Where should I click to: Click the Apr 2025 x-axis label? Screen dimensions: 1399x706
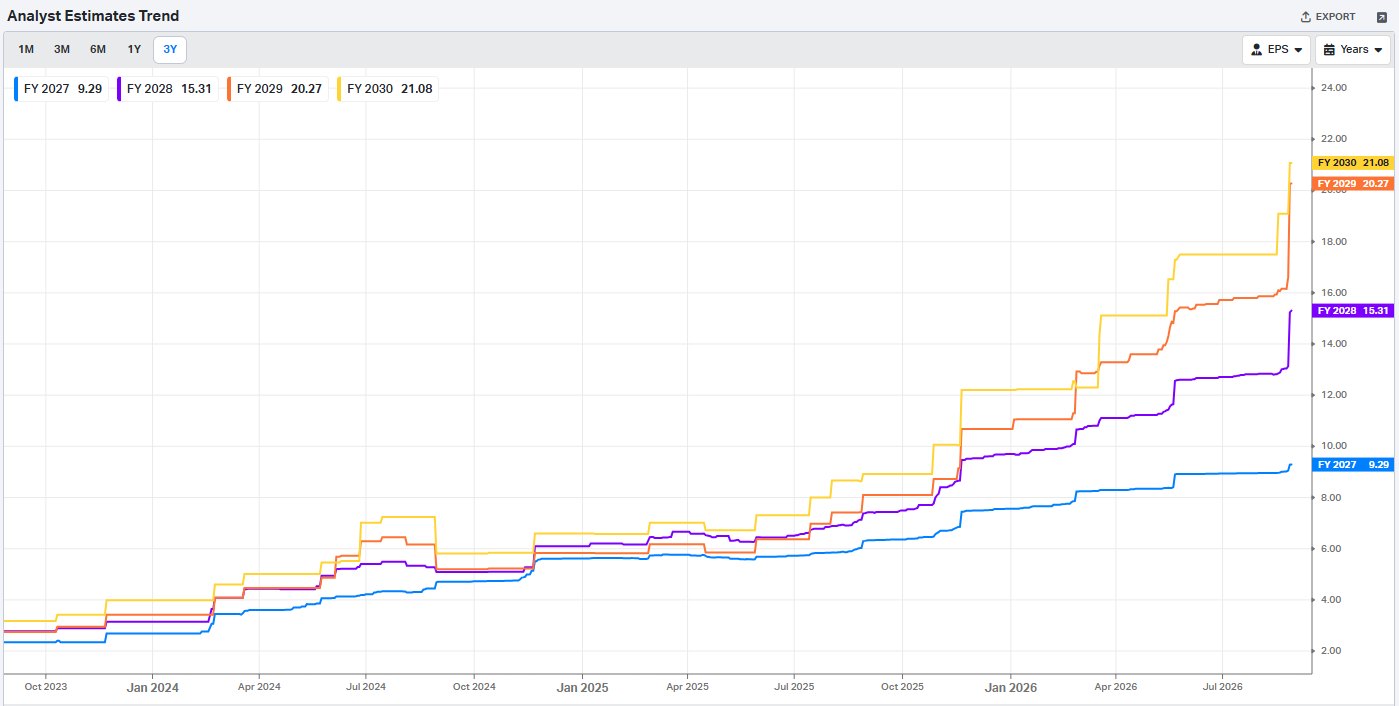point(688,687)
